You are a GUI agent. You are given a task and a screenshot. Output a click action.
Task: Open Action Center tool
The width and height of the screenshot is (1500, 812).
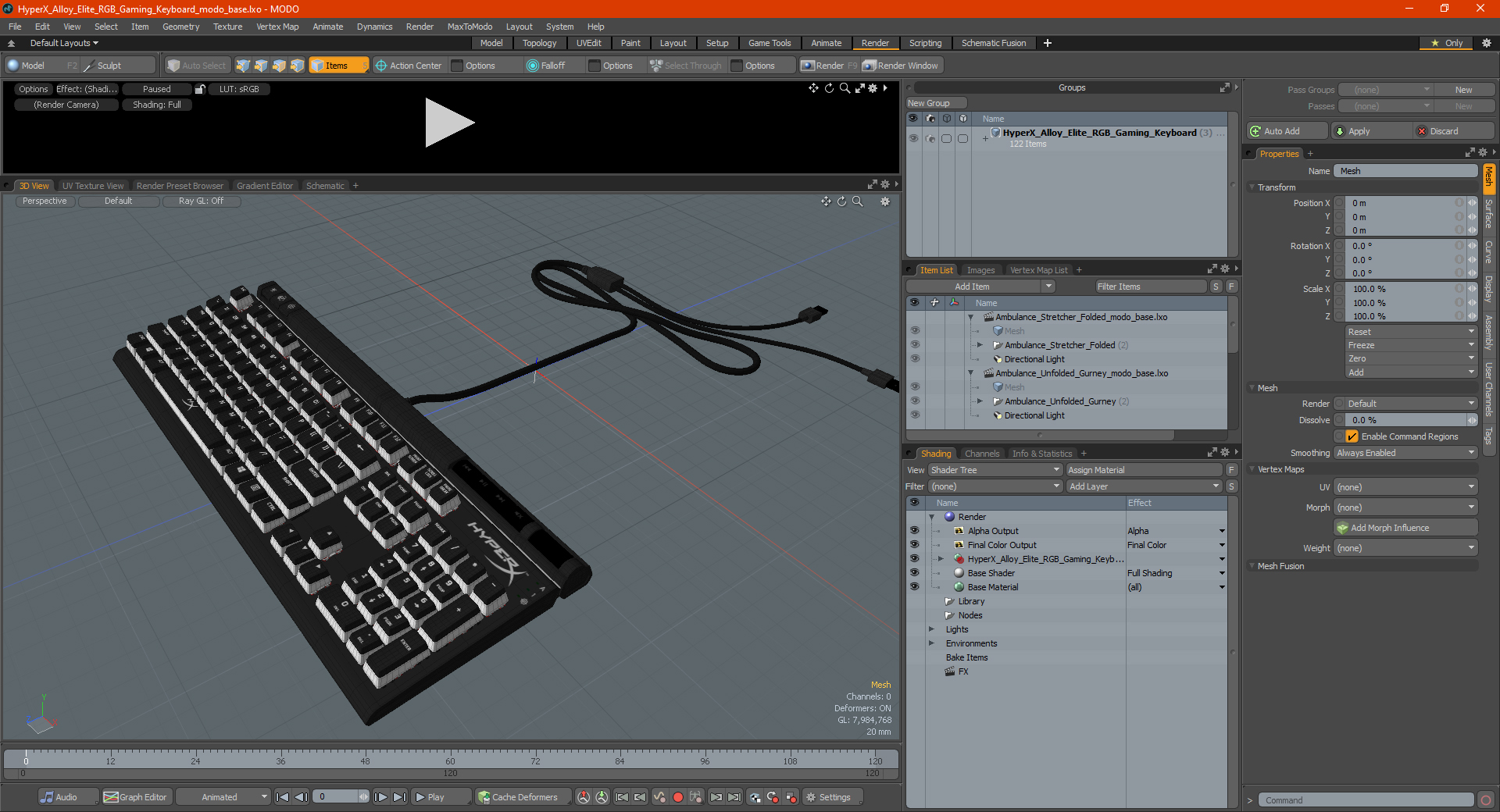pos(409,66)
